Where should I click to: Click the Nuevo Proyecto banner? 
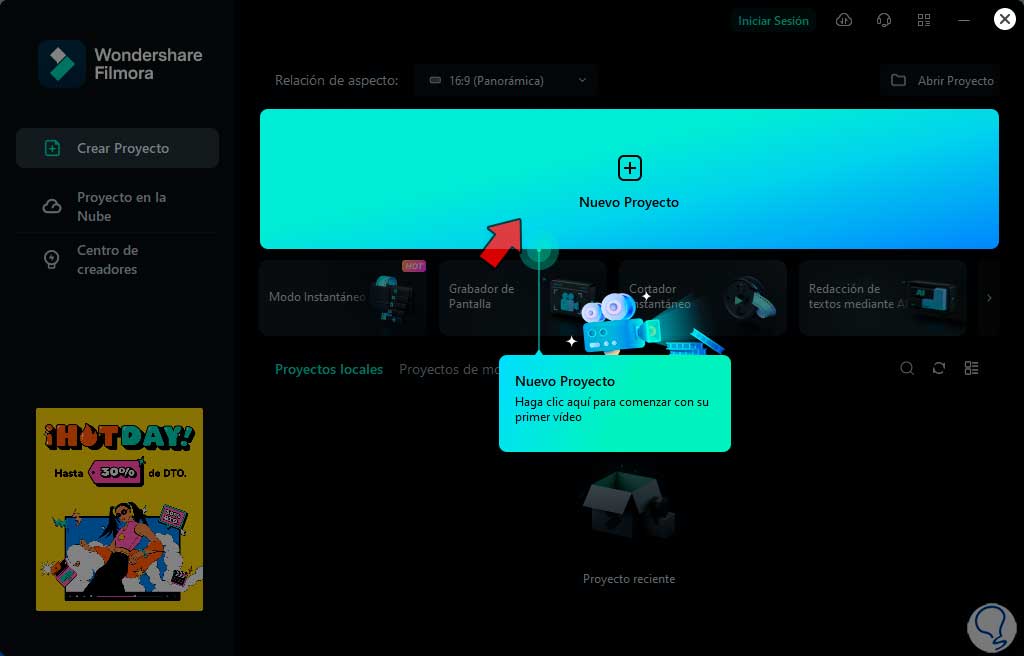(x=629, y=179)
